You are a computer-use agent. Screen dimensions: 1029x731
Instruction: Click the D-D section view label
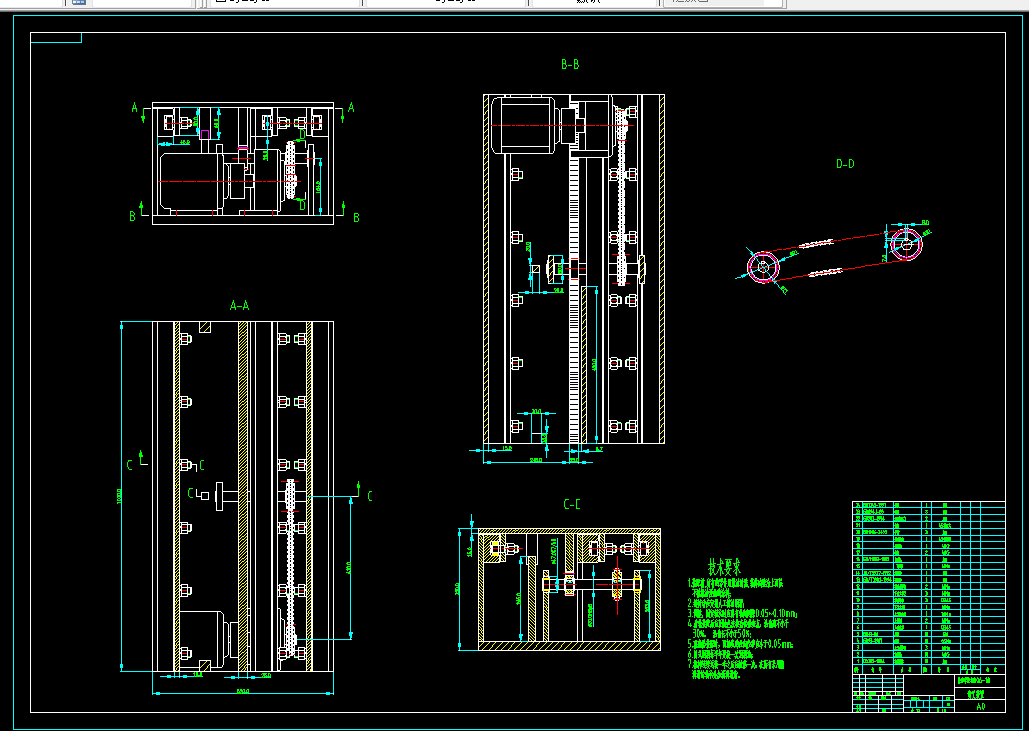pos(845,163)
